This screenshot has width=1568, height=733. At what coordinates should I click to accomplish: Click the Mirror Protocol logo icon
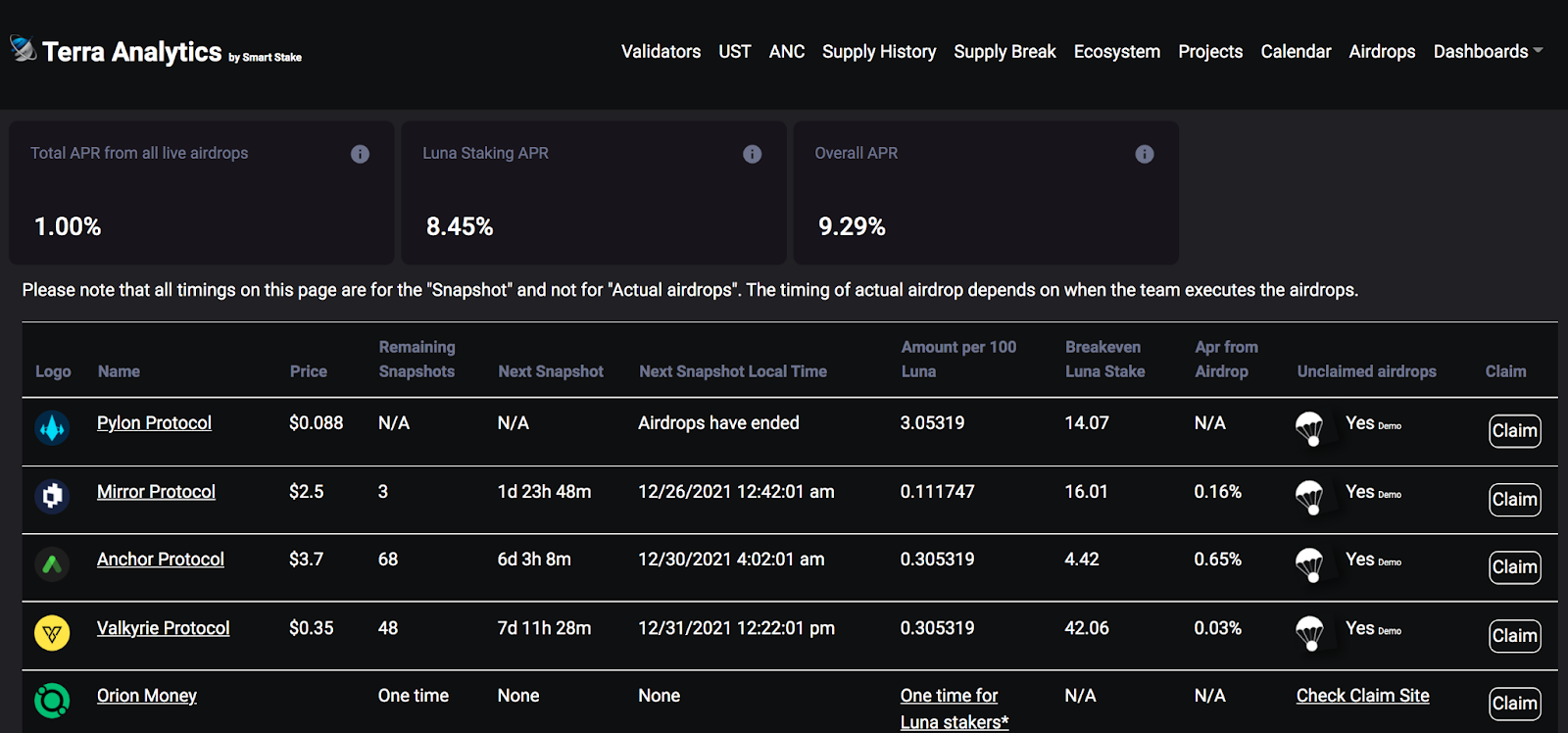click(x=52, y=496)
